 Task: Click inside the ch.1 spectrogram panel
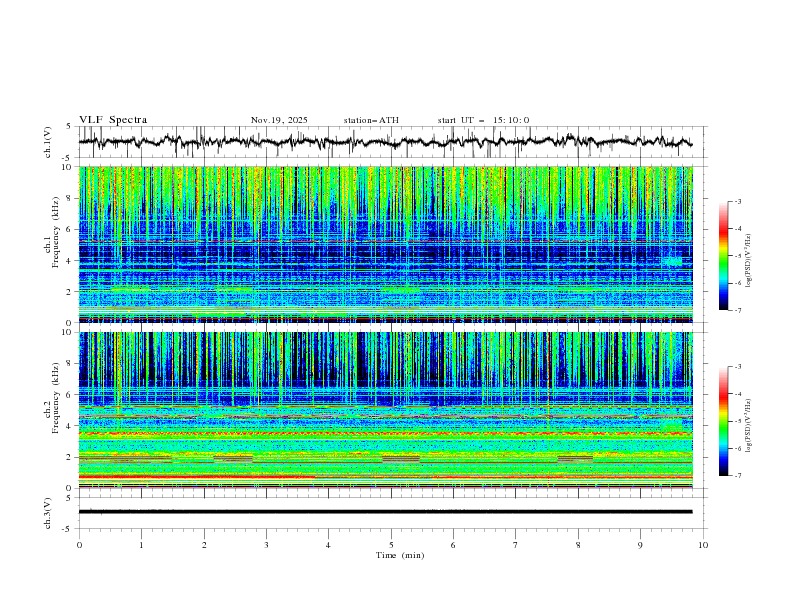(x=385, y=244)
